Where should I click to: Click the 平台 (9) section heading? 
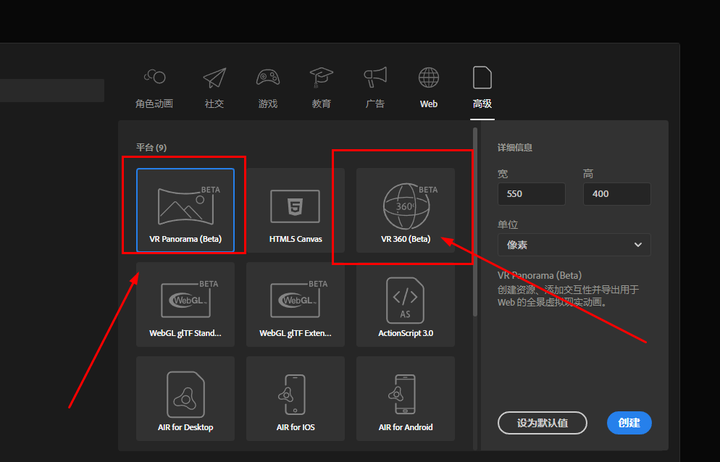tap(152, 147)
